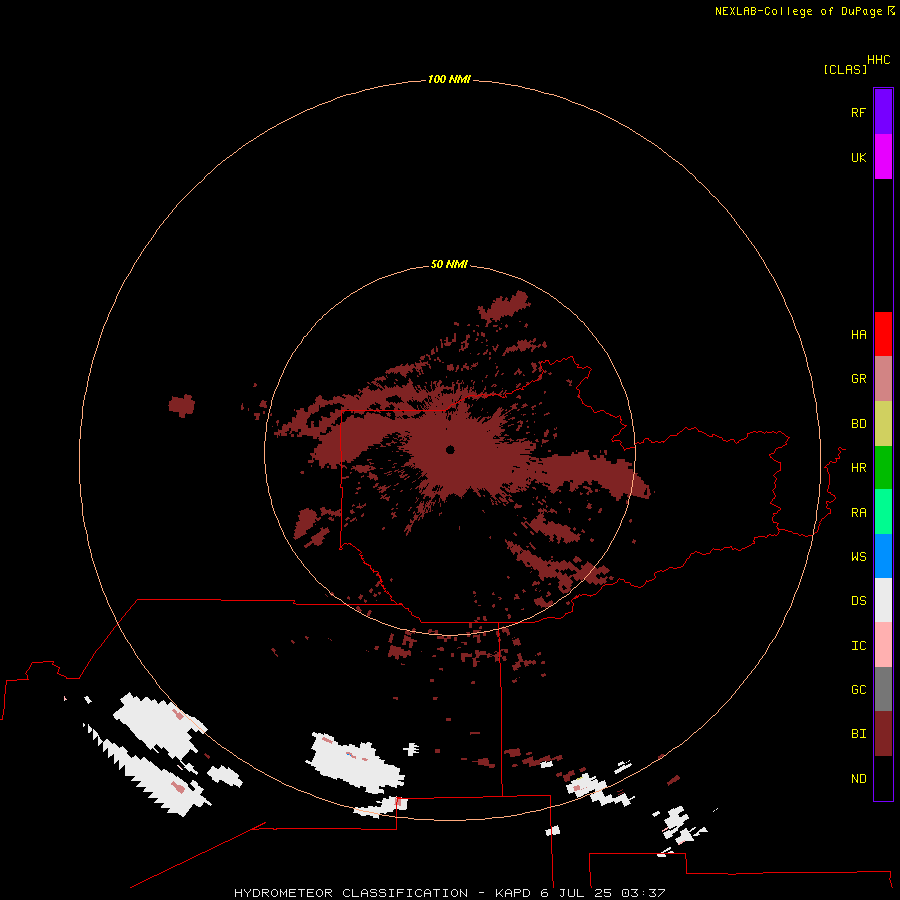This screenshot has height=900, width=900.
Task: Click the UK magenta legend color block
Action: point(883,157)
